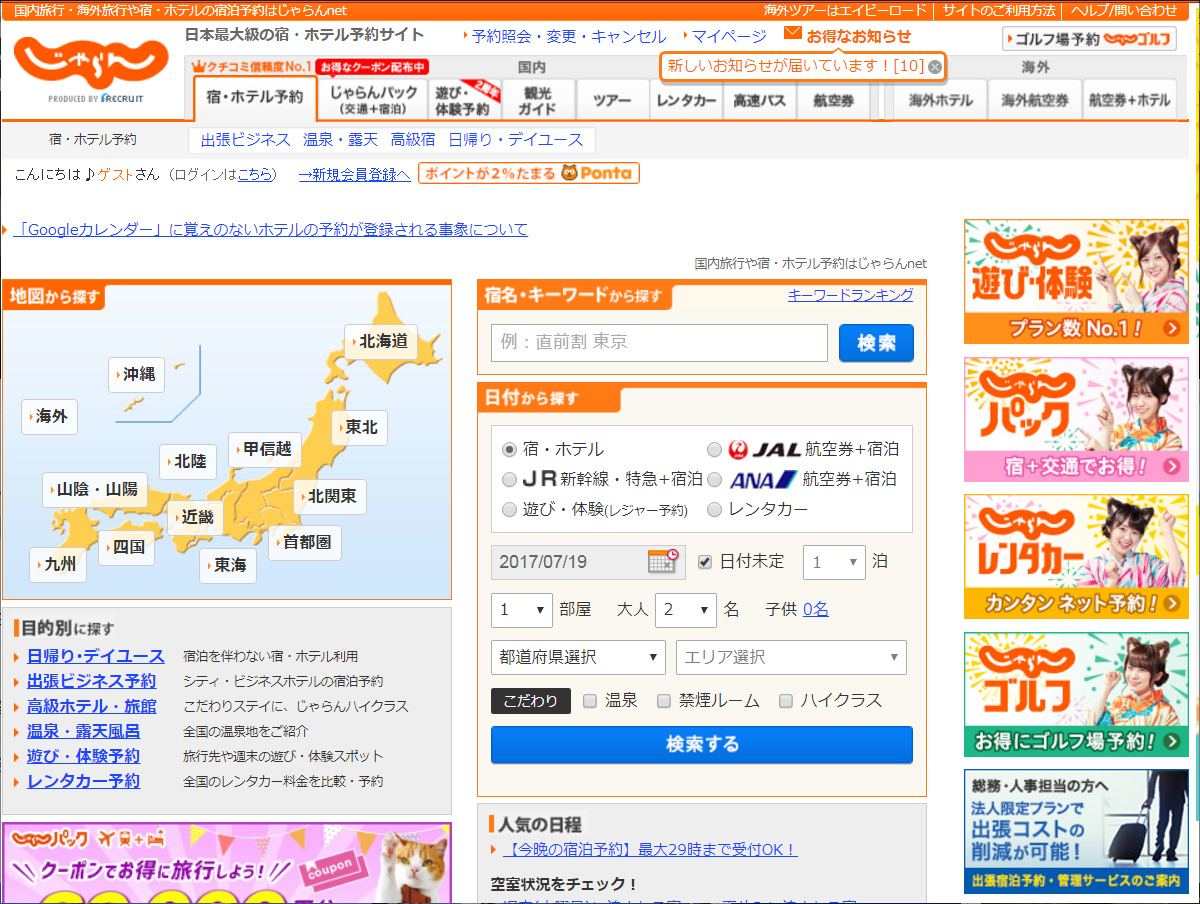Open the じゃらんパック side banner
Screen dimensions: 1200x904
1076,420
